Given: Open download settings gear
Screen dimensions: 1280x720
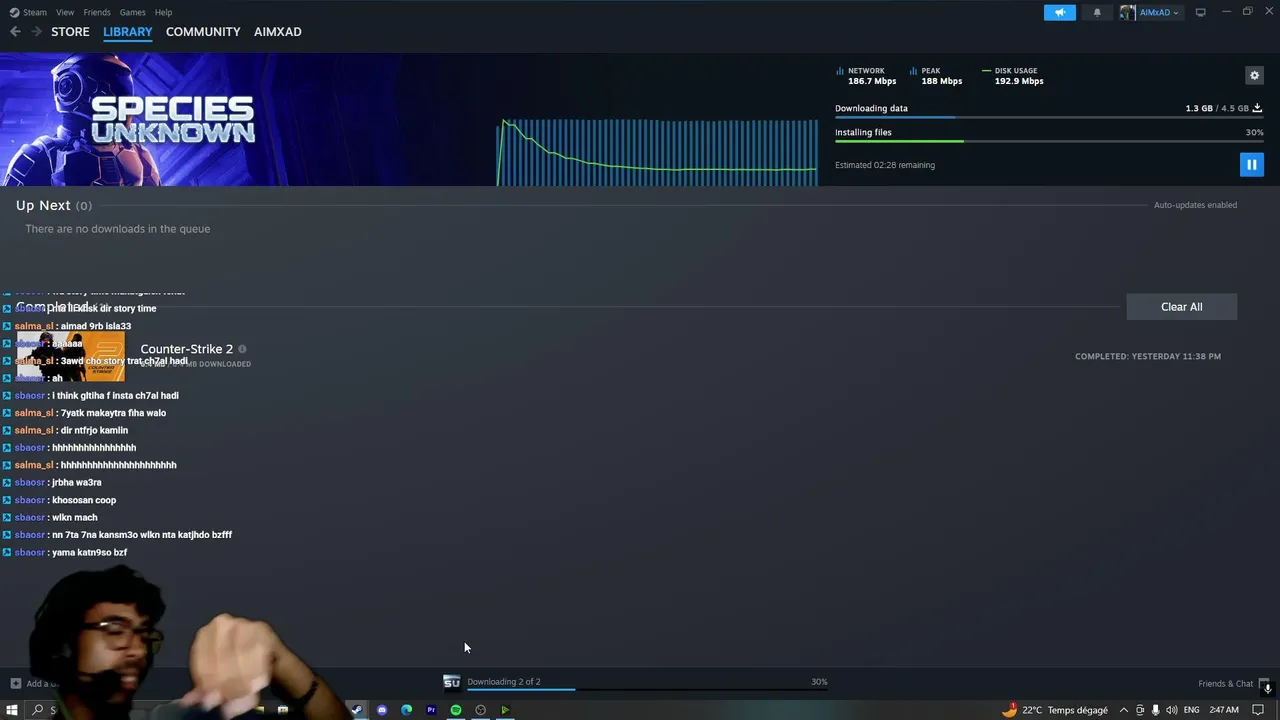Looking at the screenshot, I should [1254, 75].
